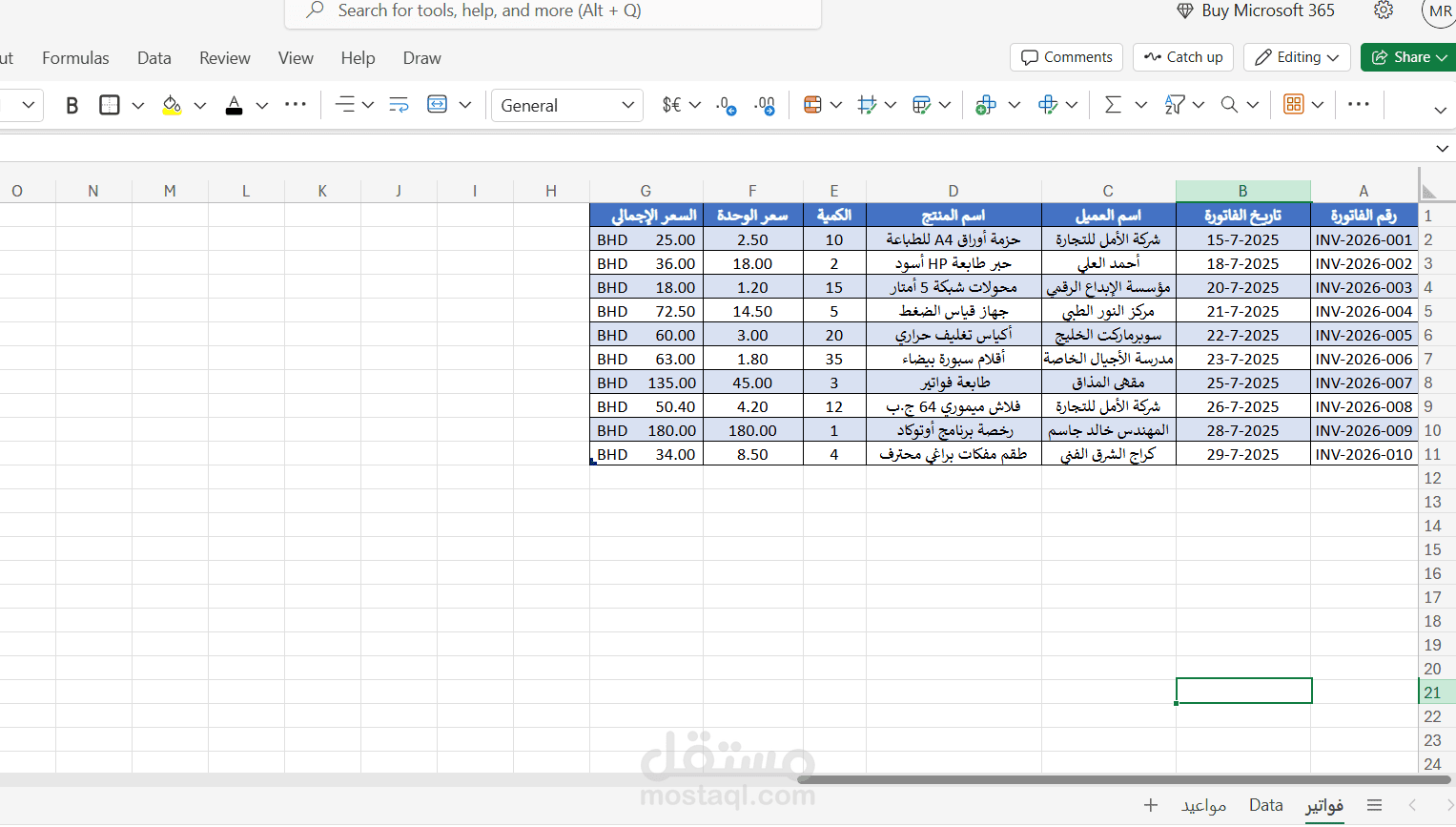The width and height of the screenshot is (1456, 827).
Task: Click the Comments button
Action: point(1066,57)
